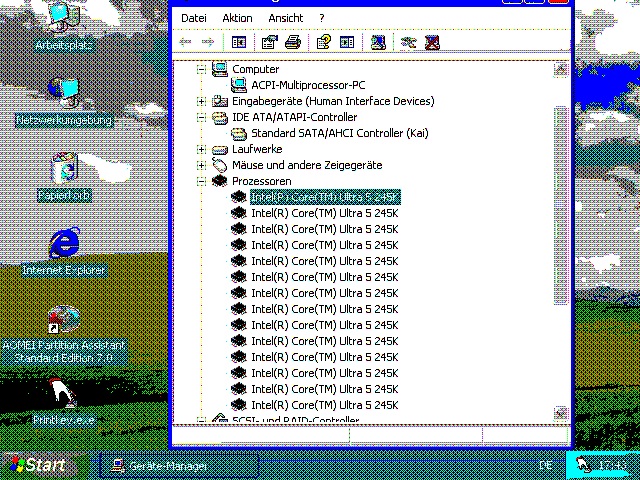Click the taskbar clock
This screenshot has width=640, height=480.
click(612, 465)
